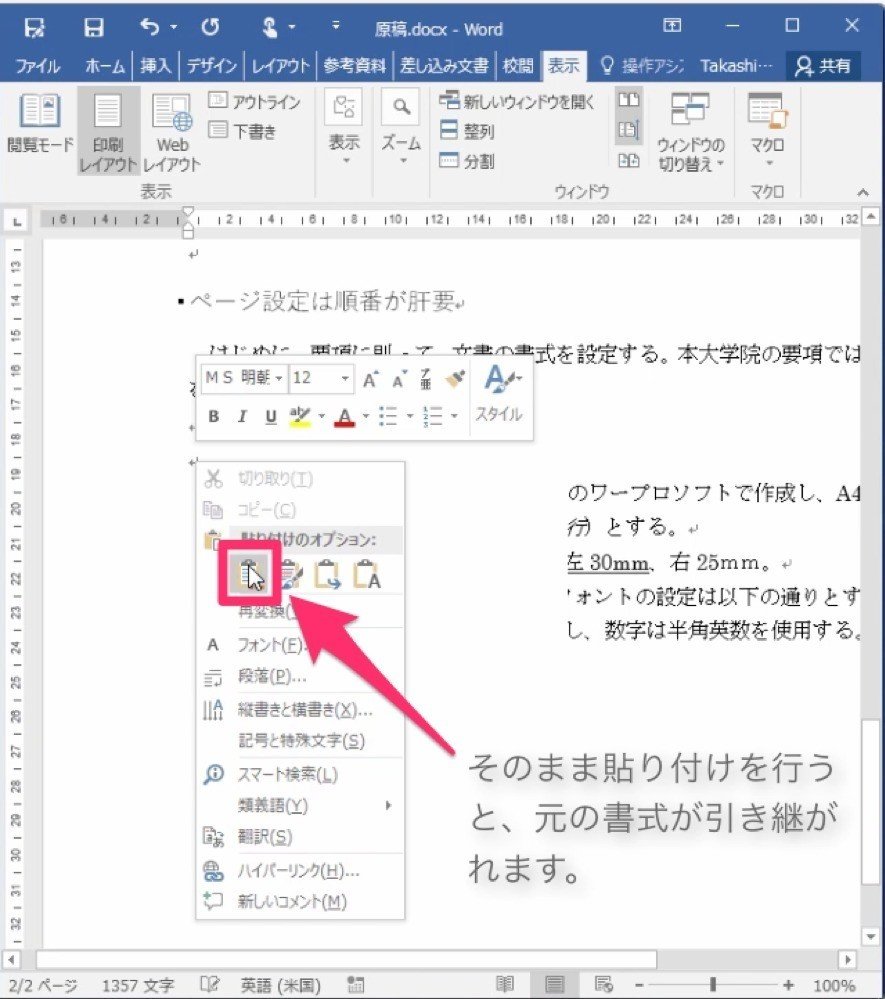Click the Undo arrow icon

point(149,27)
